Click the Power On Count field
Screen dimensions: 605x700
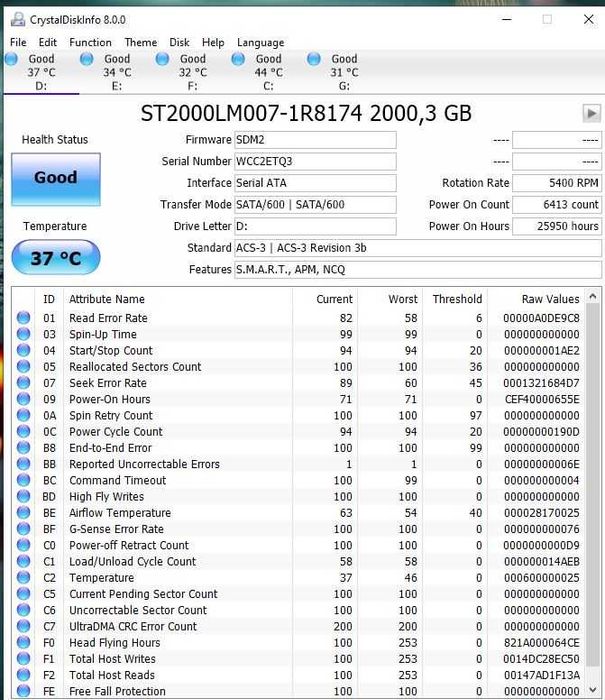557,204
